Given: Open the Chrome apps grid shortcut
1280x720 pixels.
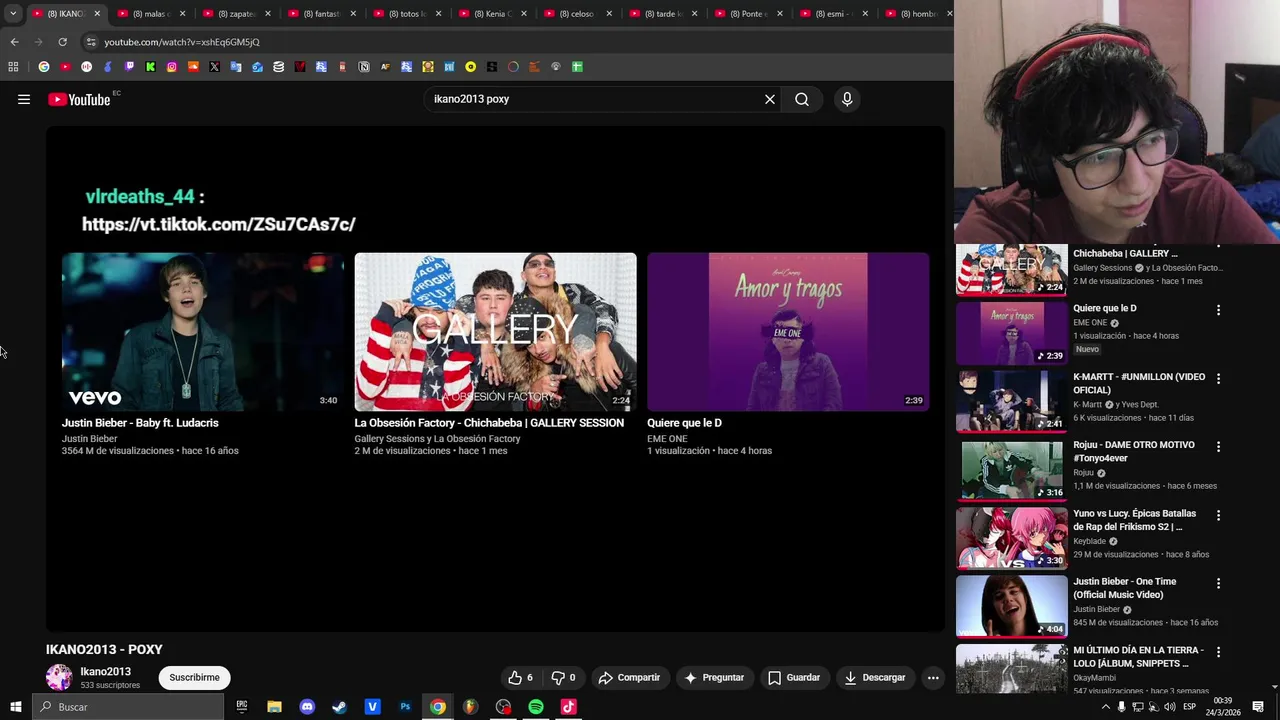Looking at the screenshot, I should 13,67.
